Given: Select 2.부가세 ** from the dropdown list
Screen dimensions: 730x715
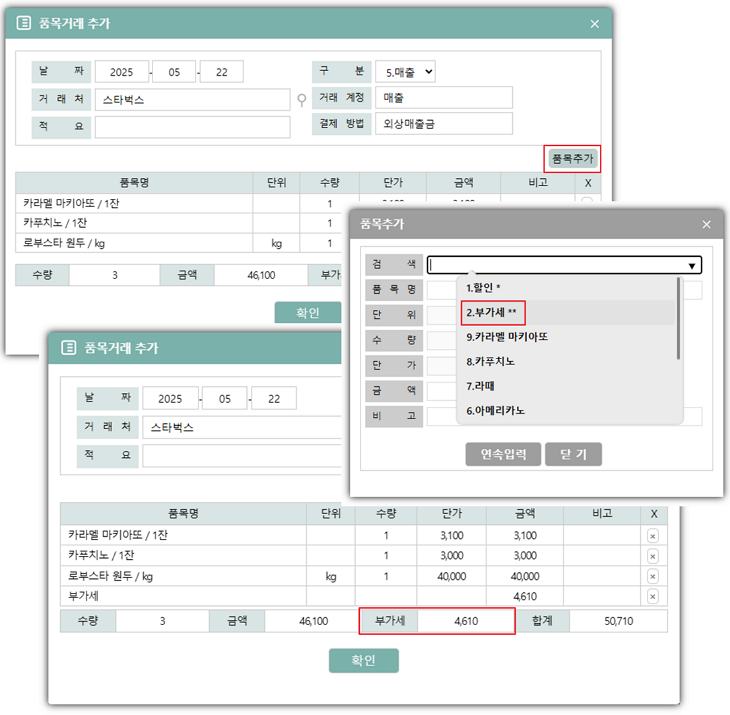Looking at the screenshot, I should coord(568,312).
